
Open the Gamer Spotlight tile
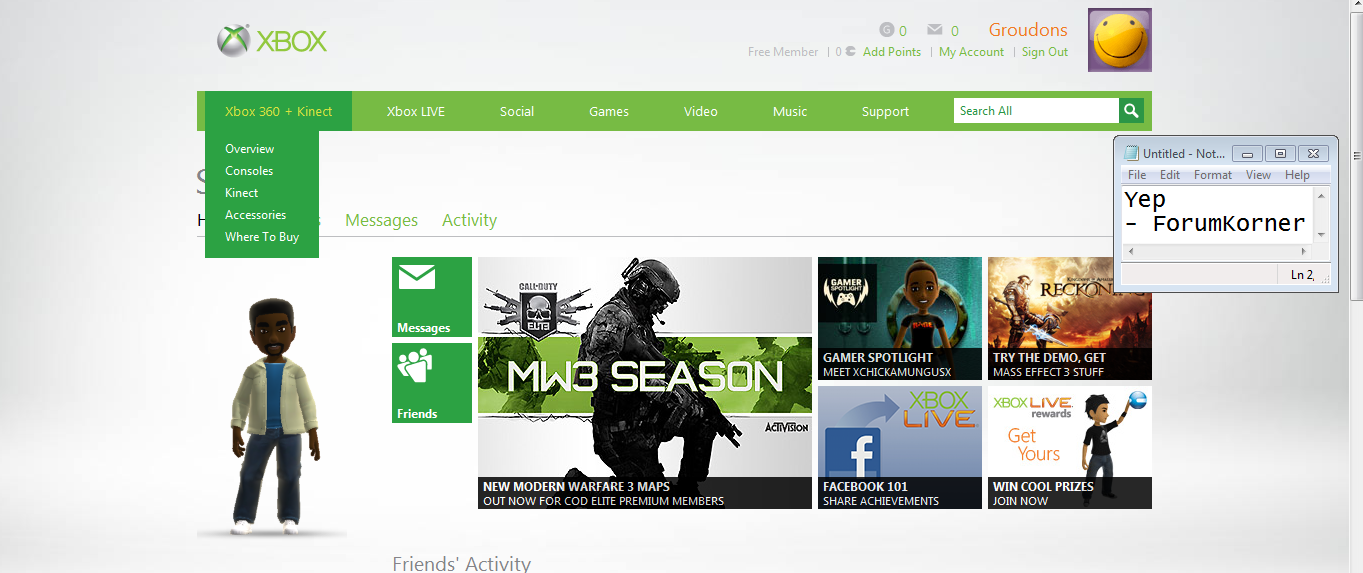[x=900, y=318]
